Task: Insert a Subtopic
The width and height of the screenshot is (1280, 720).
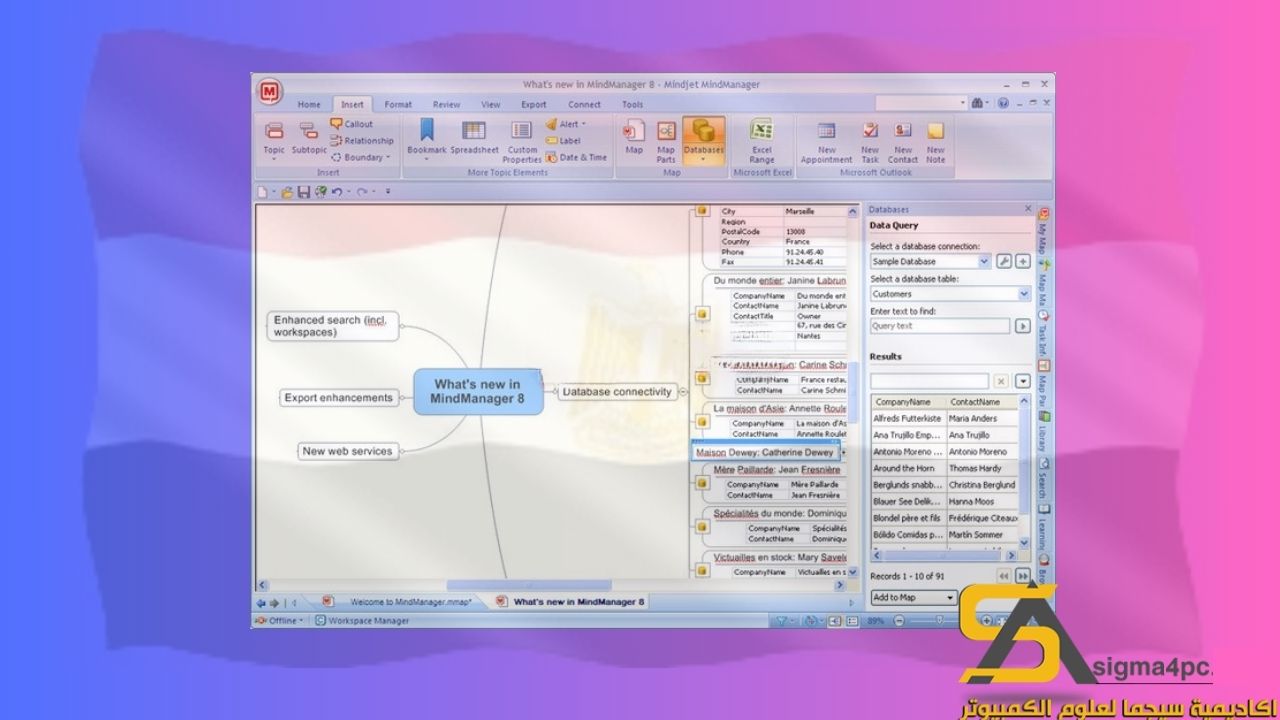Action: [x=309, y=139]
